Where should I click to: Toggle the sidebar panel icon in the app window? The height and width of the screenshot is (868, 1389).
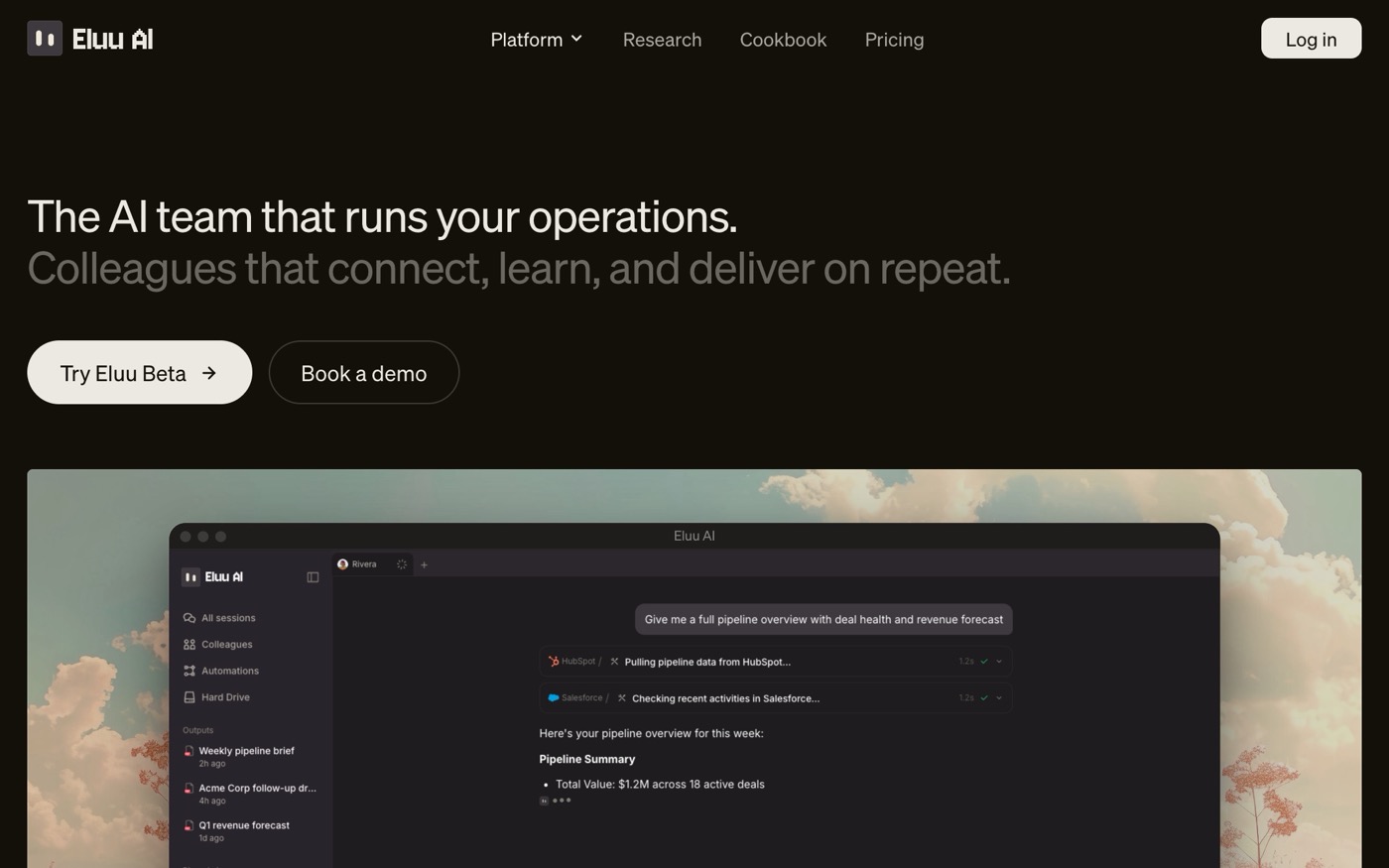coord(313,577)
